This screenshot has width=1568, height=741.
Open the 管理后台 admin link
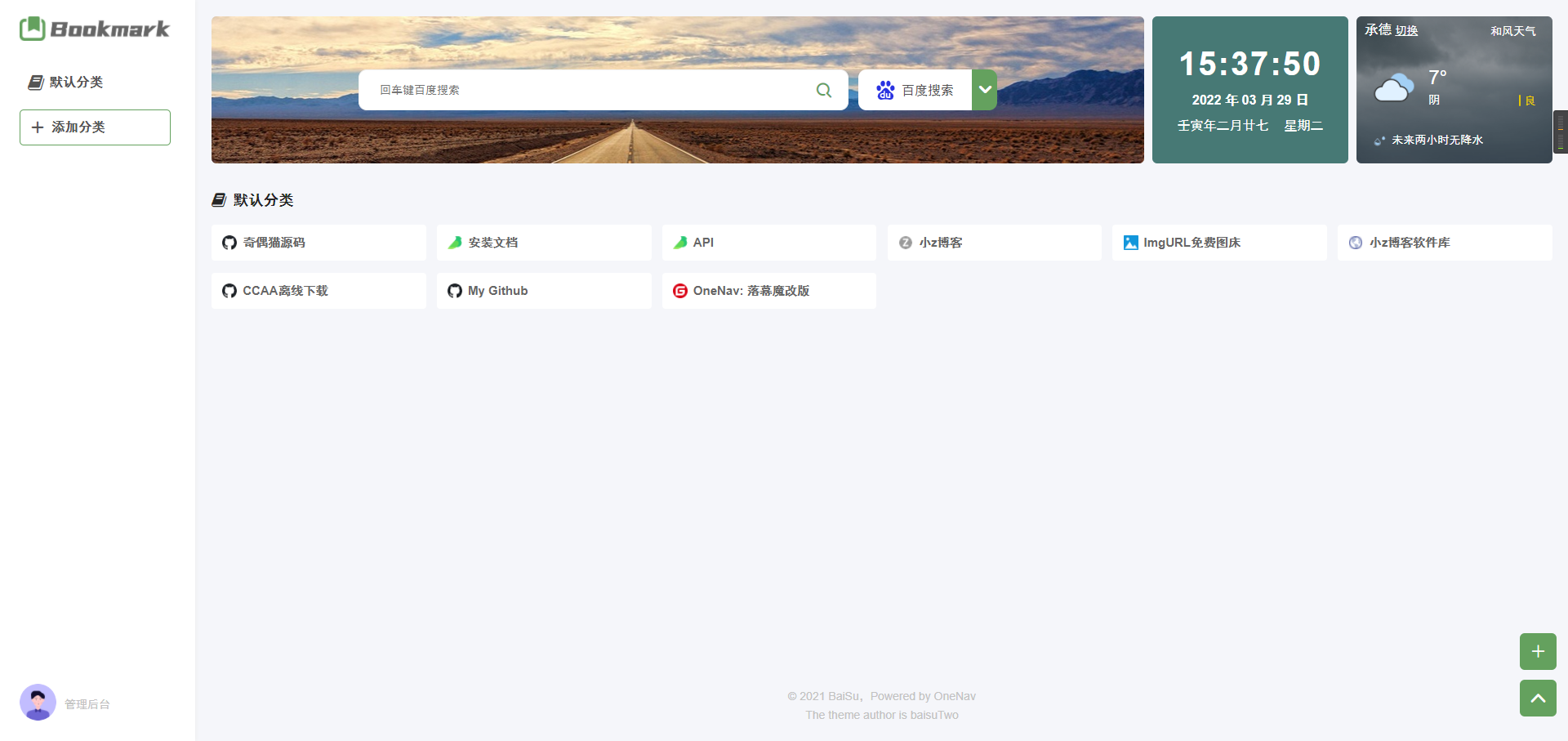87,704
